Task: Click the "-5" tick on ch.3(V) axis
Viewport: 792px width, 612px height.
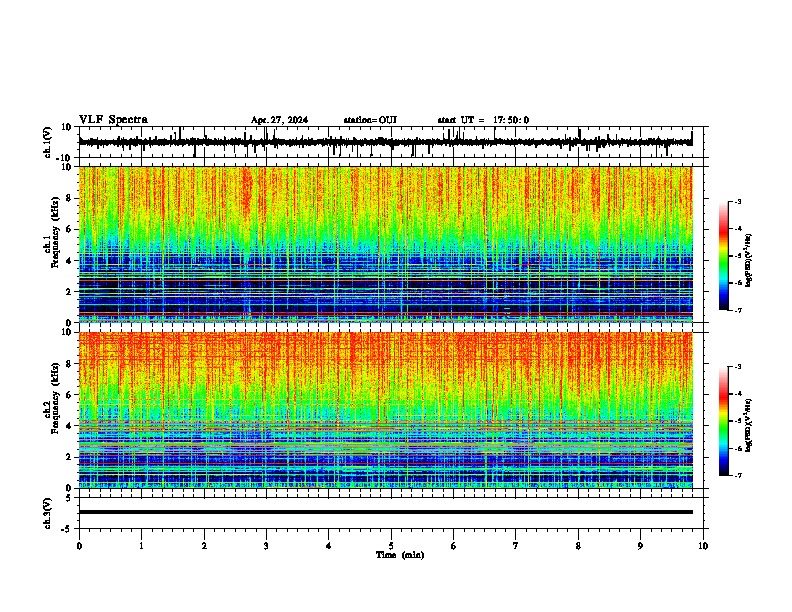Action: 68,529
